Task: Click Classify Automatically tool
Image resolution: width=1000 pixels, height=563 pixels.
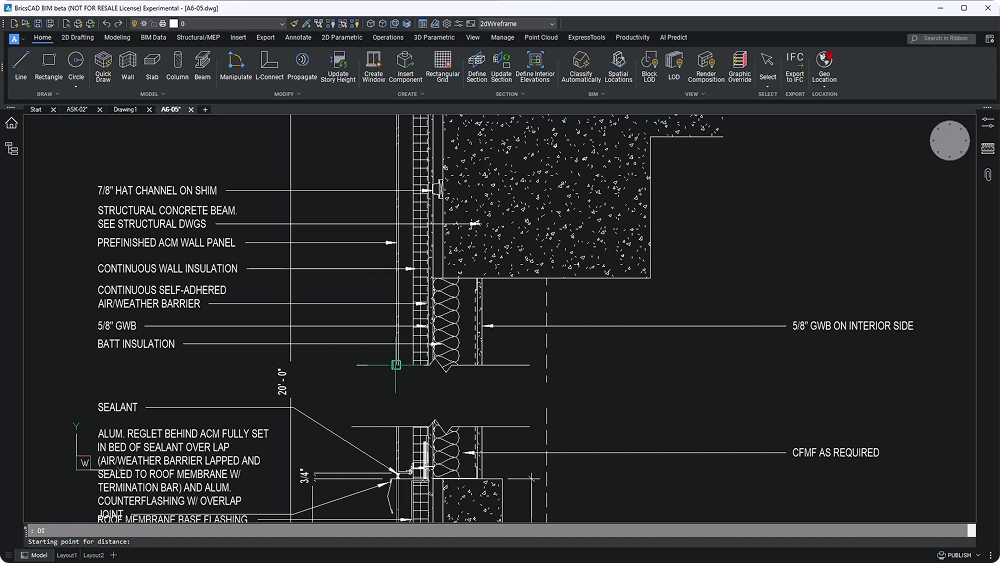Action: click(581, 67)
